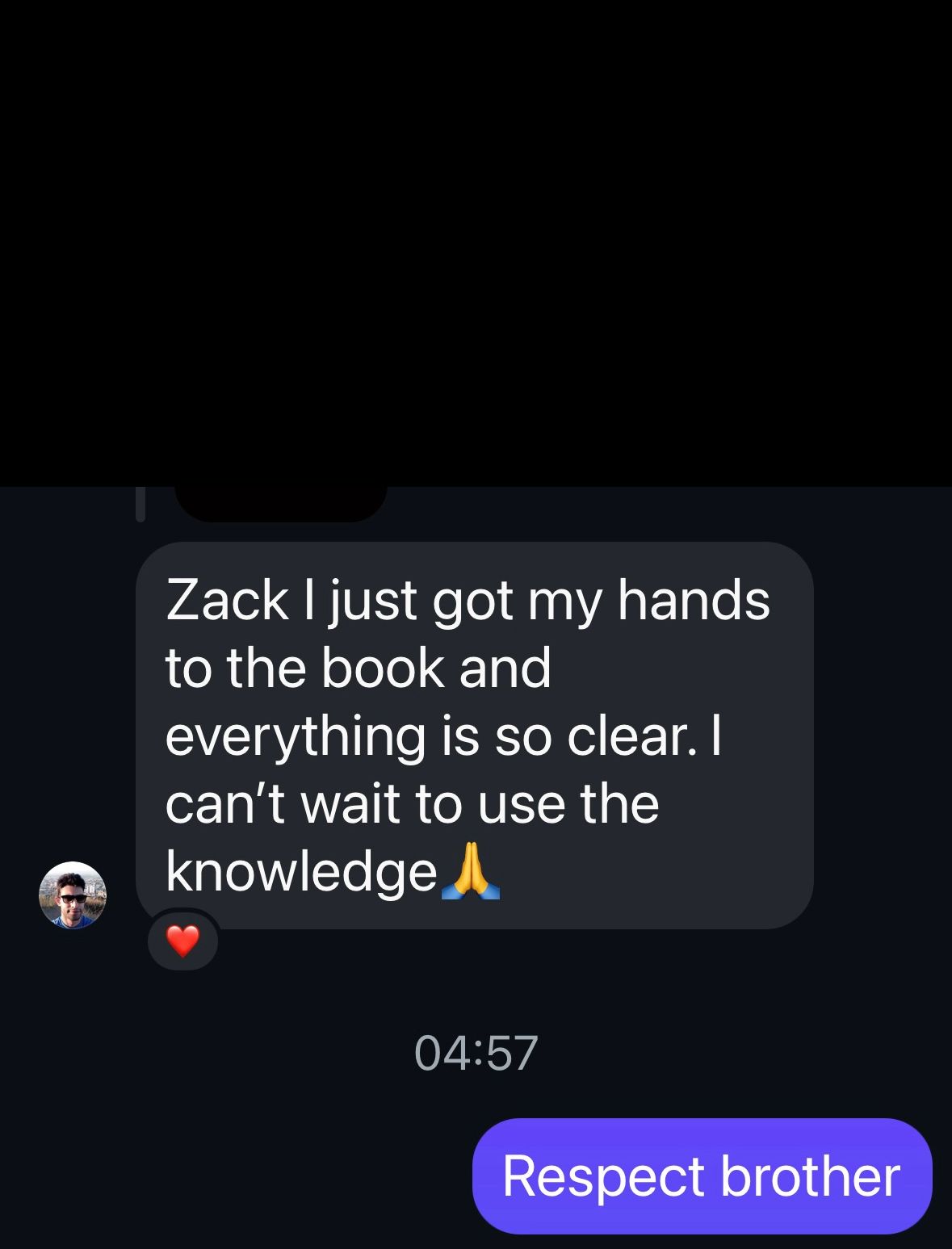Viewport: 952px width, 1249px height.
Task: Open the sender's round profile avatar
Action: click(73, 895)
